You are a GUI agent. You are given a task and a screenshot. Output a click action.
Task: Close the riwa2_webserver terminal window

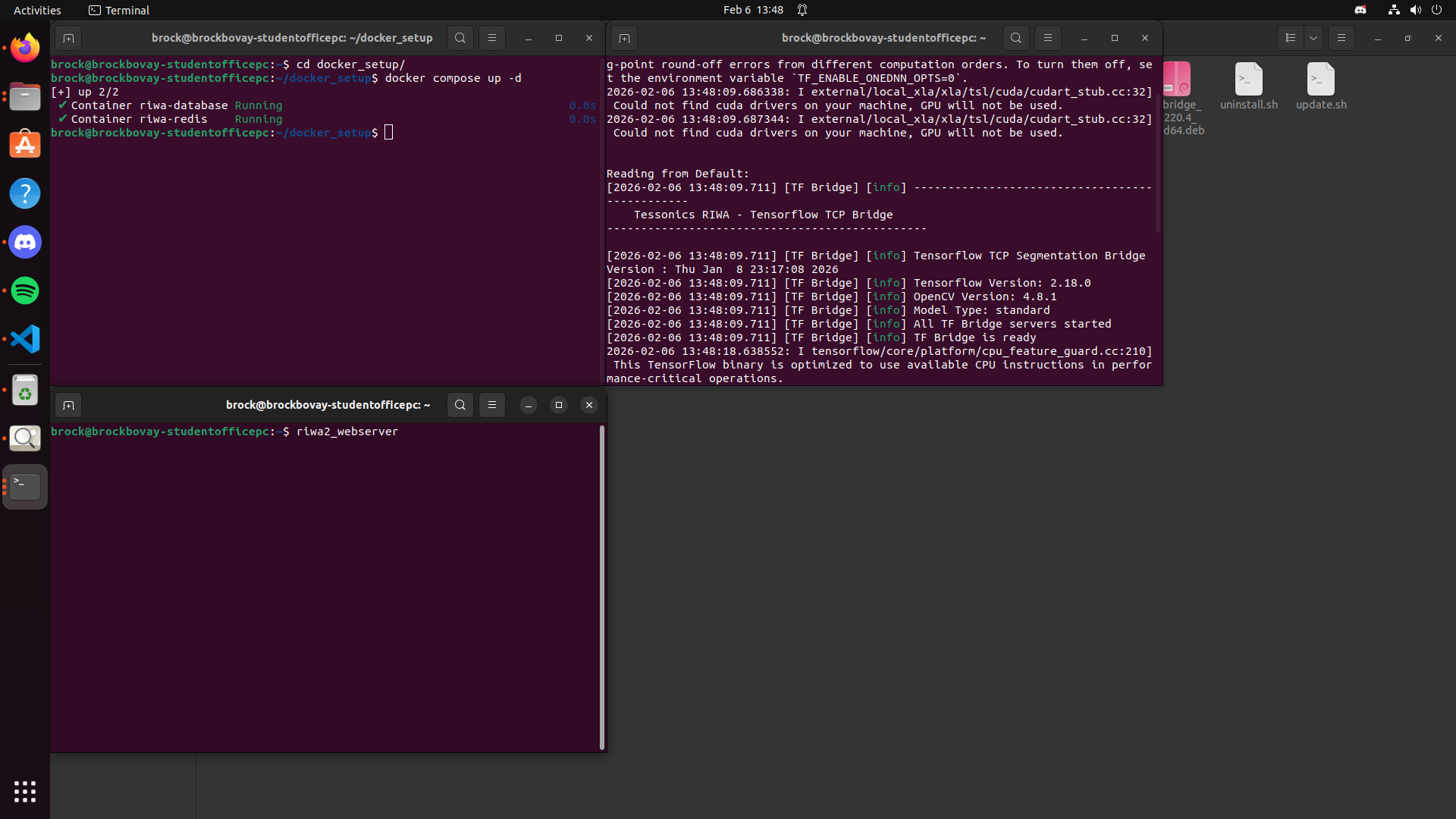tap(589, 405)
